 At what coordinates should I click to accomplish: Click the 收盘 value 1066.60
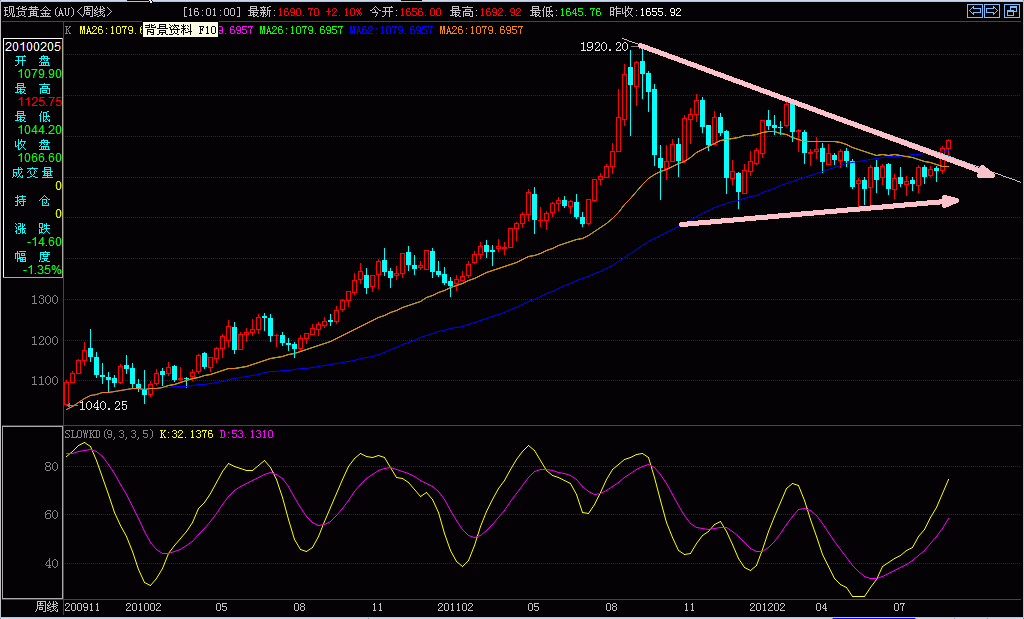click(x=40, y=158)
